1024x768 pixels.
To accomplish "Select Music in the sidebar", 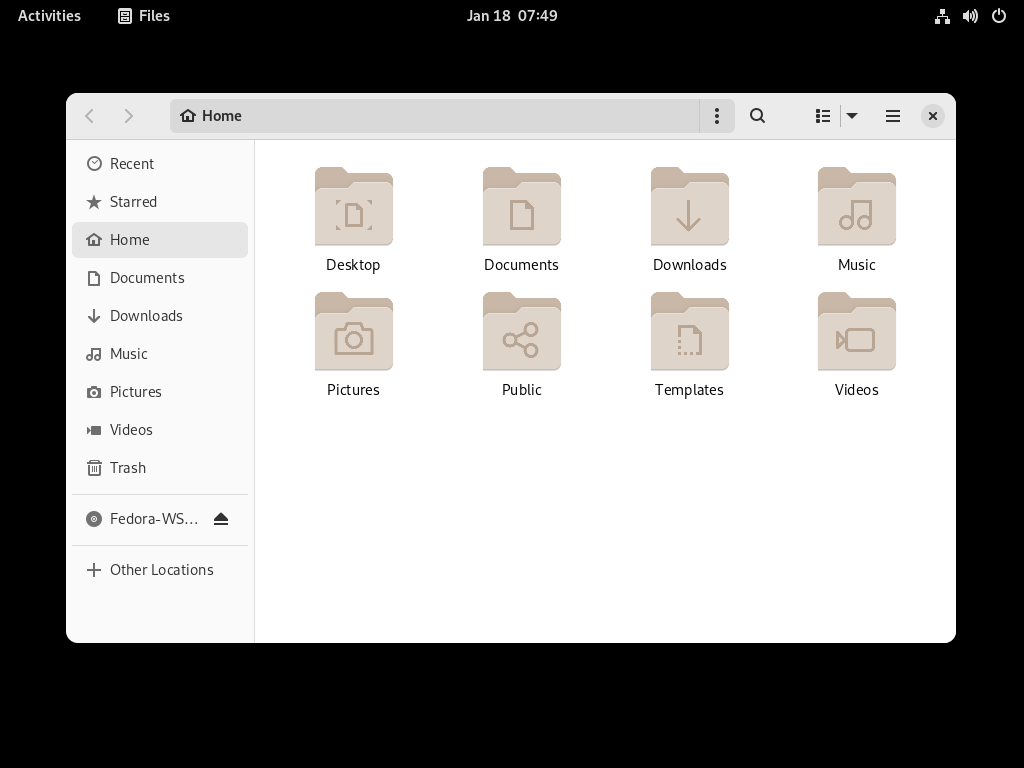I will (x=160, y=353).
